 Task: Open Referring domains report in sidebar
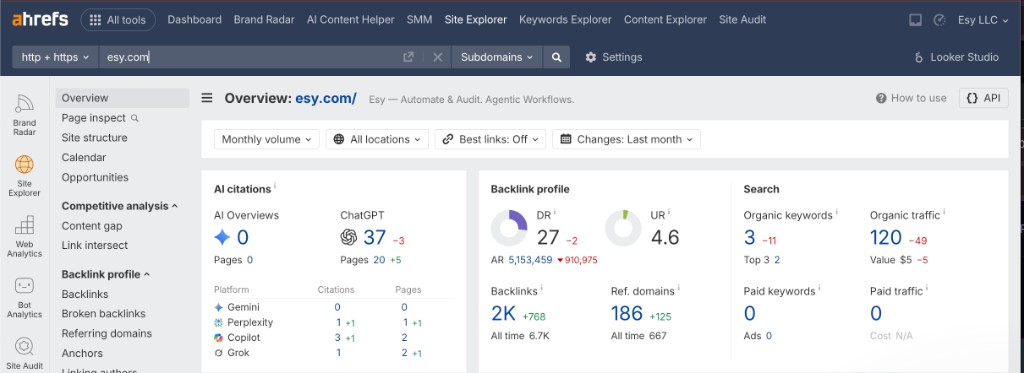[x=106, y=333]
